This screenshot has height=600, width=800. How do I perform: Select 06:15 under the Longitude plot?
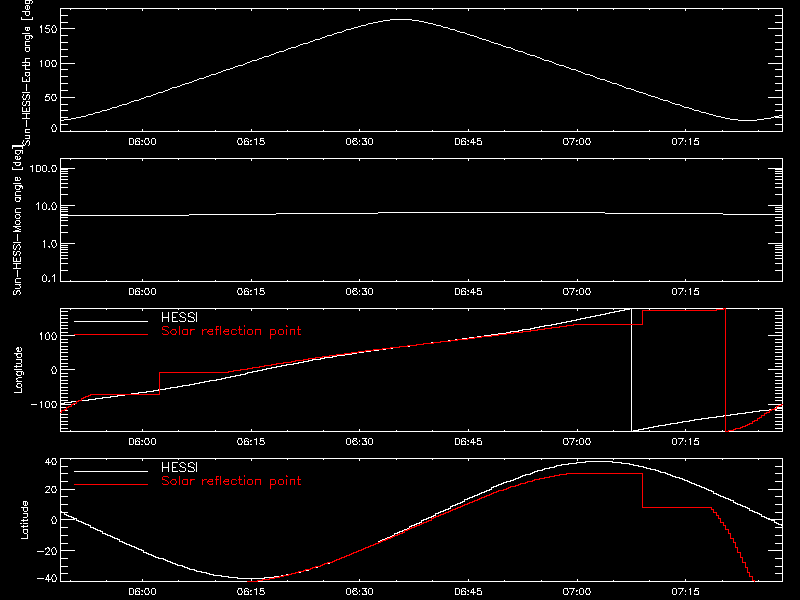(251, 441)
